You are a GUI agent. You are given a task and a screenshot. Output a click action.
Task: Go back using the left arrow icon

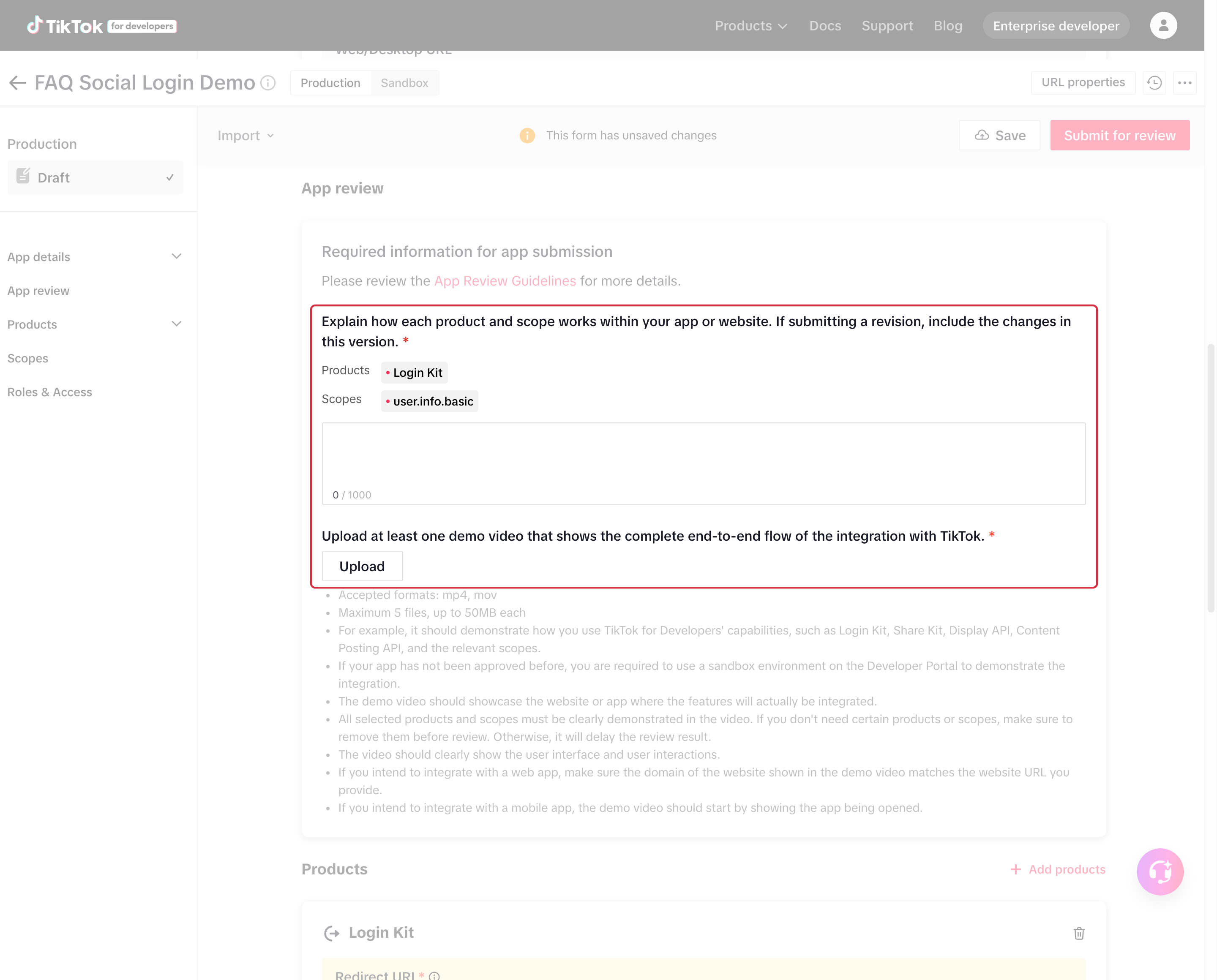click(17, 83)
